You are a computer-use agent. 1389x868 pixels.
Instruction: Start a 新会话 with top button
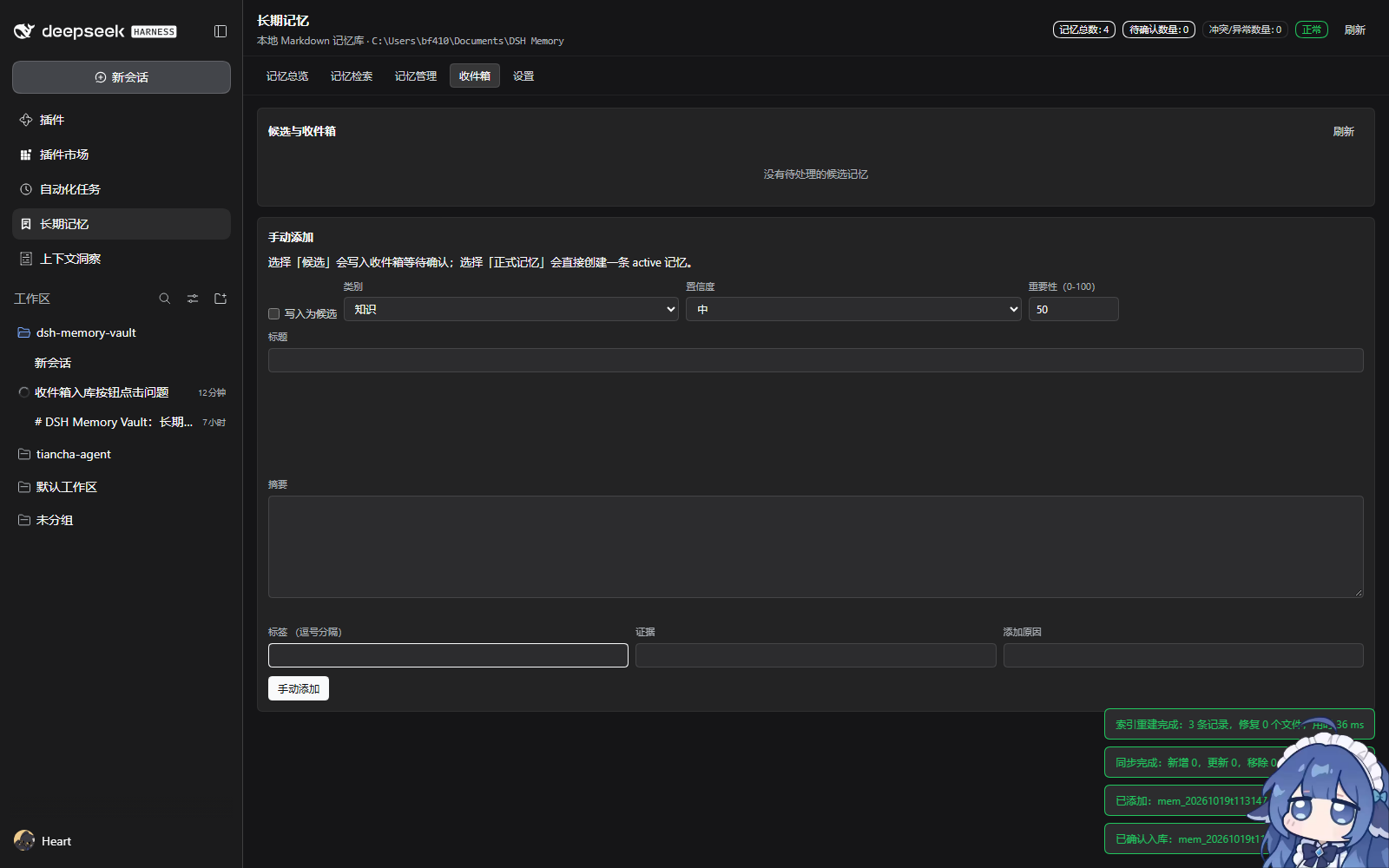coord(122,77)
